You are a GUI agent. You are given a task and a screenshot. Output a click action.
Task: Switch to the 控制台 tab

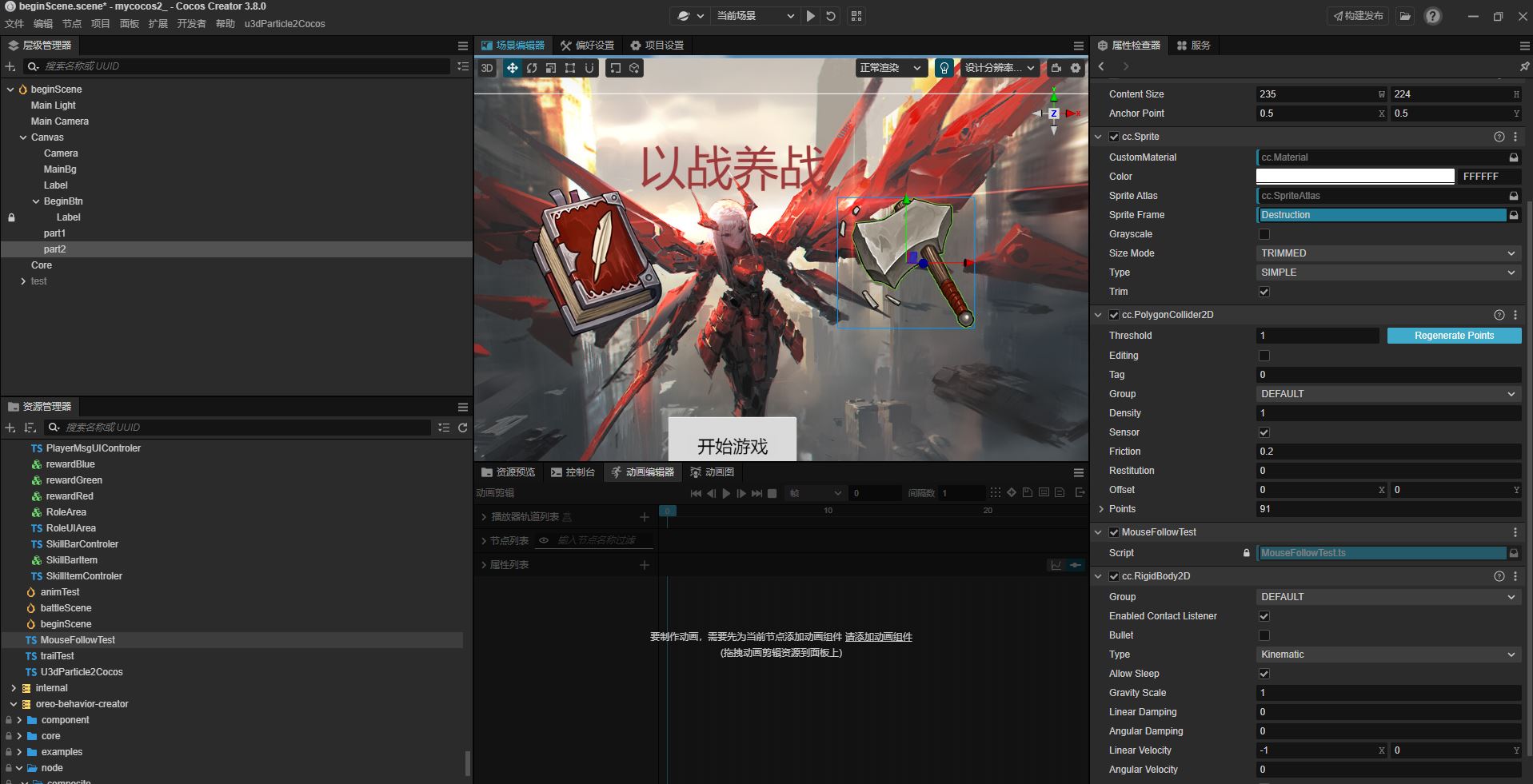[x=573, y=472]
